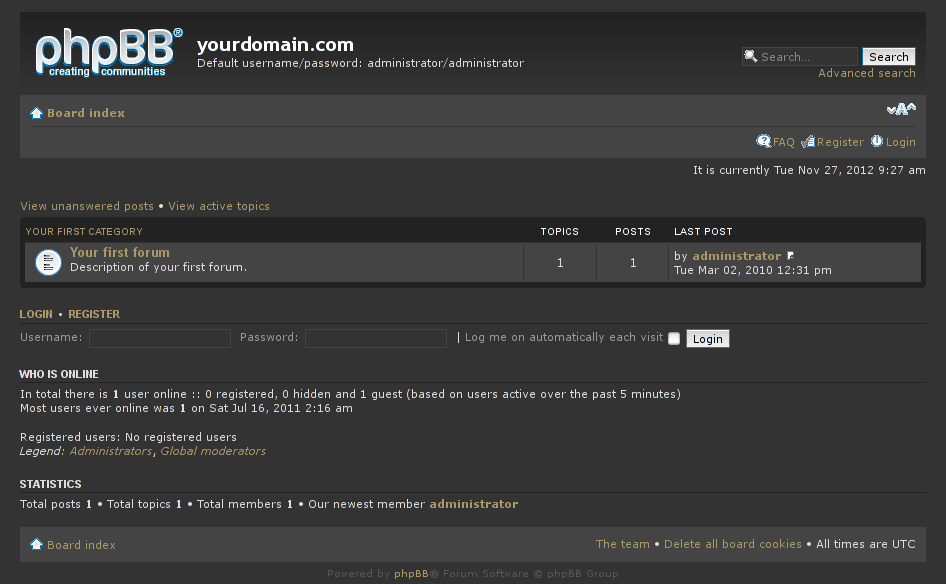Click the LOGIN heading link

coord(36,314)
